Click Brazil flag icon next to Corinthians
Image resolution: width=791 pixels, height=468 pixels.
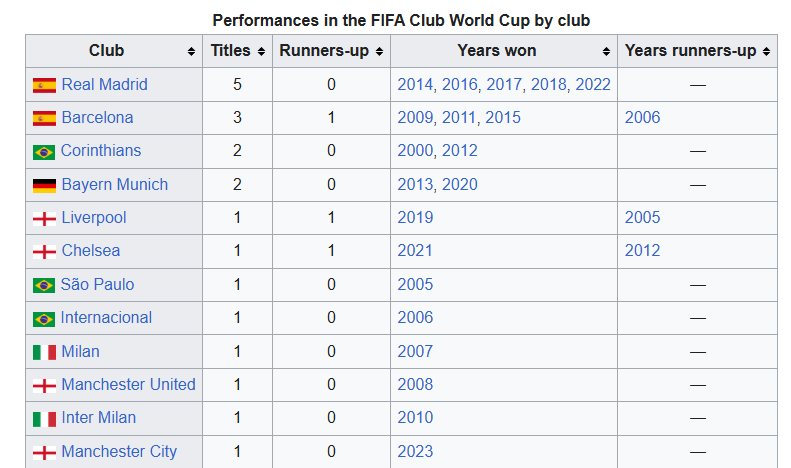coord(44,152)
